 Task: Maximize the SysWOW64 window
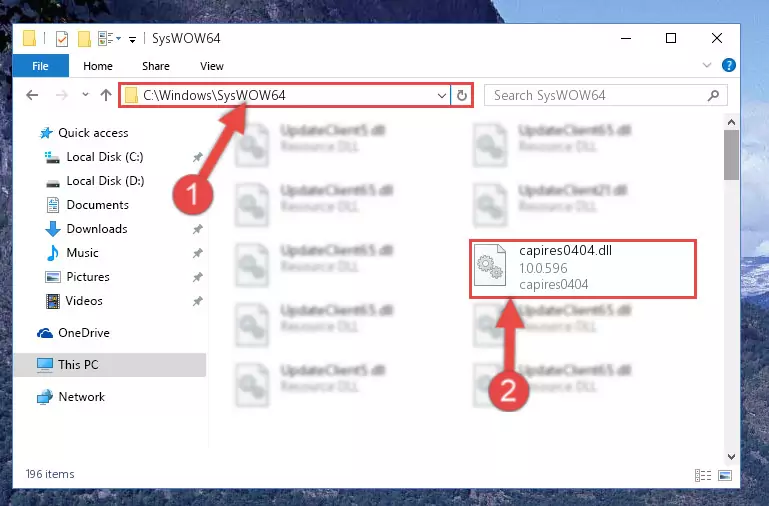[x=671, y=38]
